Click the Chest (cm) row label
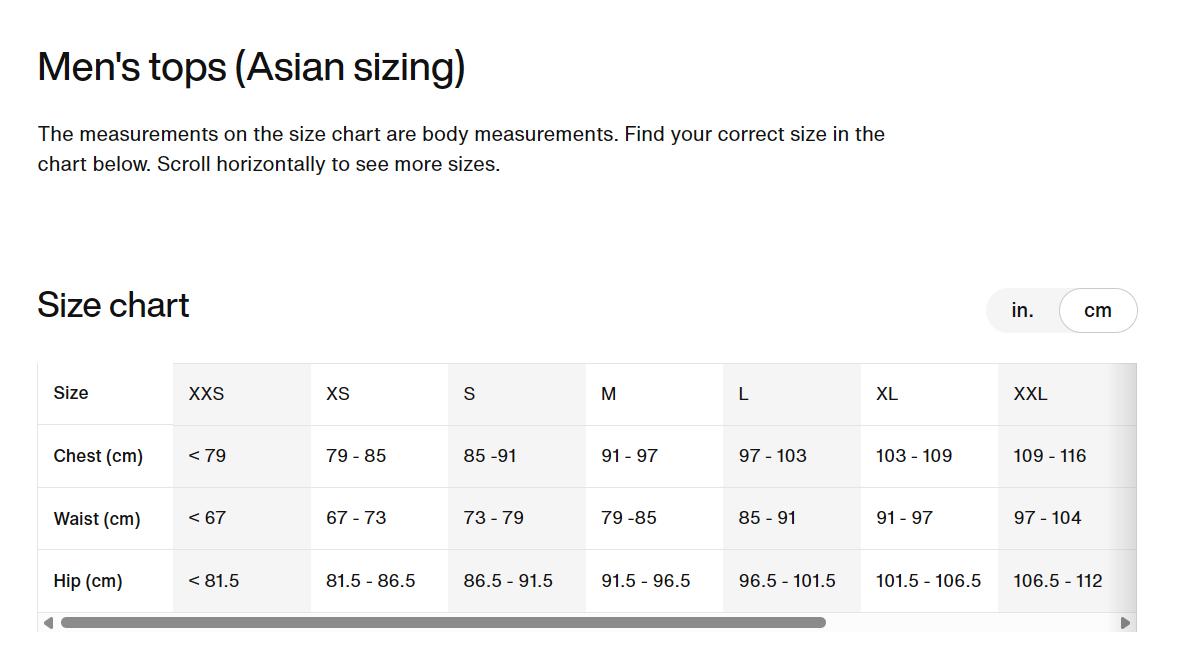This screenshot has width=1191, height=647. [x=98, y=456]
